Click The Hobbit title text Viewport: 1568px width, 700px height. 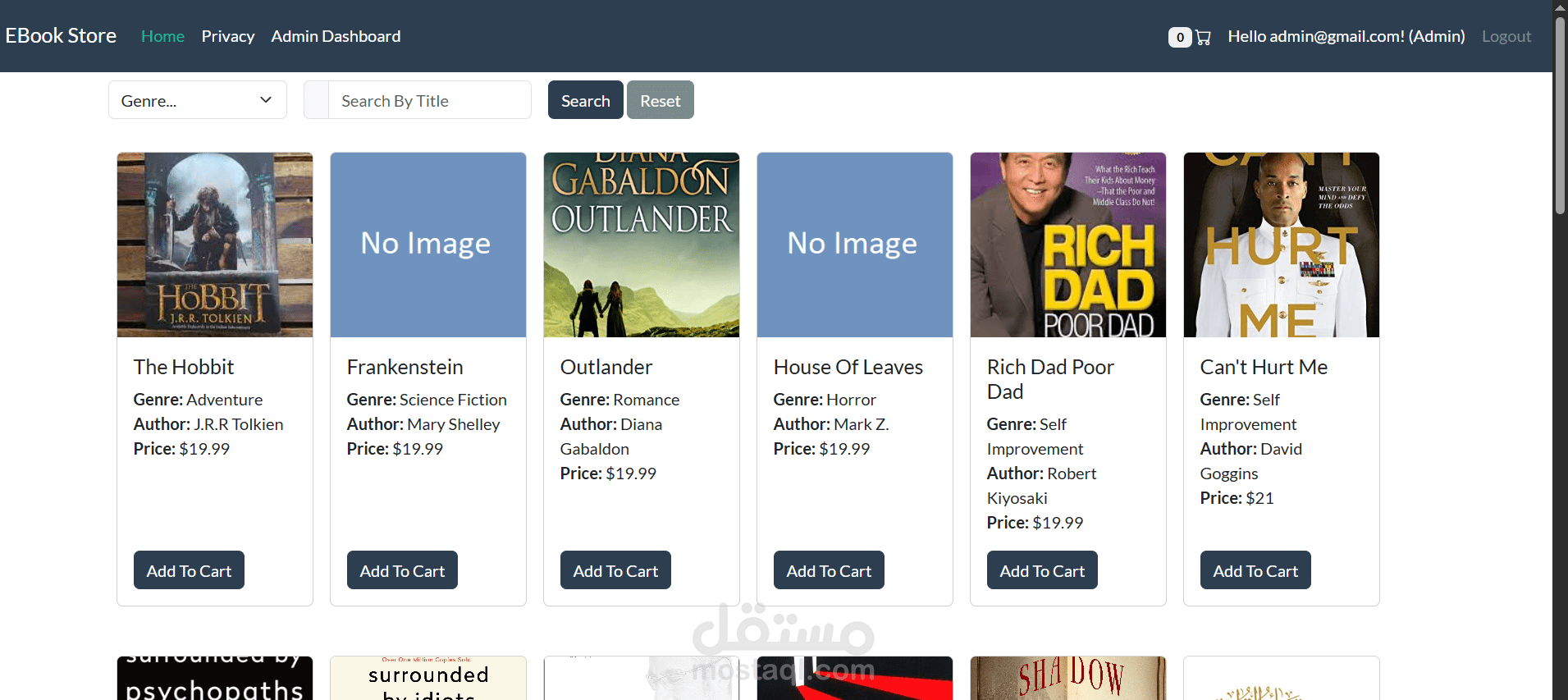[184, 367]
